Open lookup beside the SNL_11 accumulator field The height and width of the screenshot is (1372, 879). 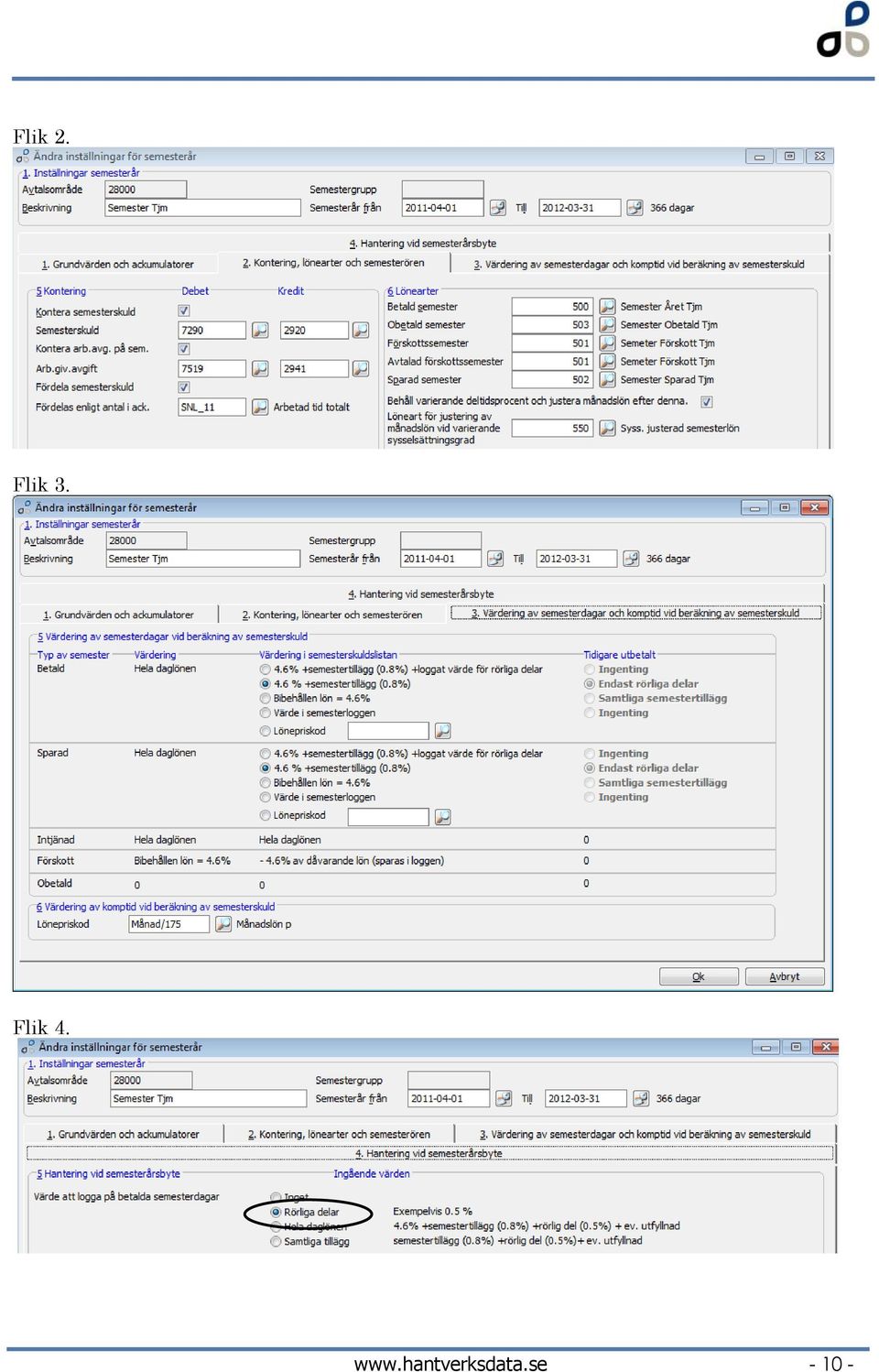coord(260,407)
